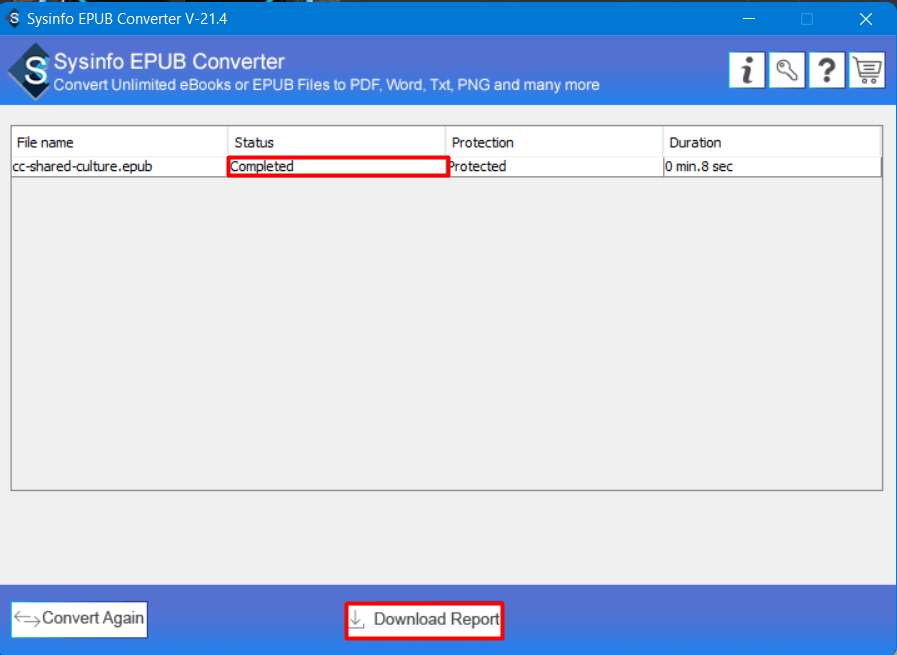Open the About info icon
This screenshot has width=897, height=655.
747,70
